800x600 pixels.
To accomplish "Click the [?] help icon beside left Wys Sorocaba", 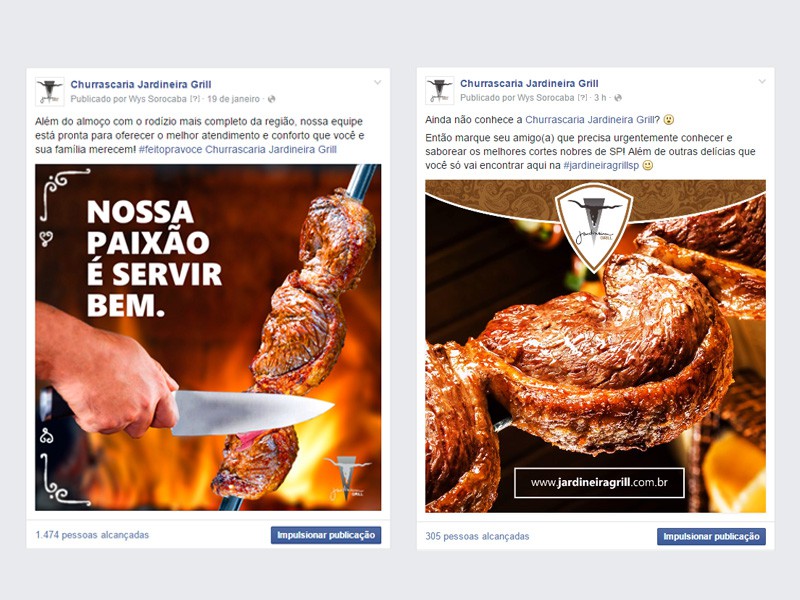I will pyautogui.click(x=195, y=99).
